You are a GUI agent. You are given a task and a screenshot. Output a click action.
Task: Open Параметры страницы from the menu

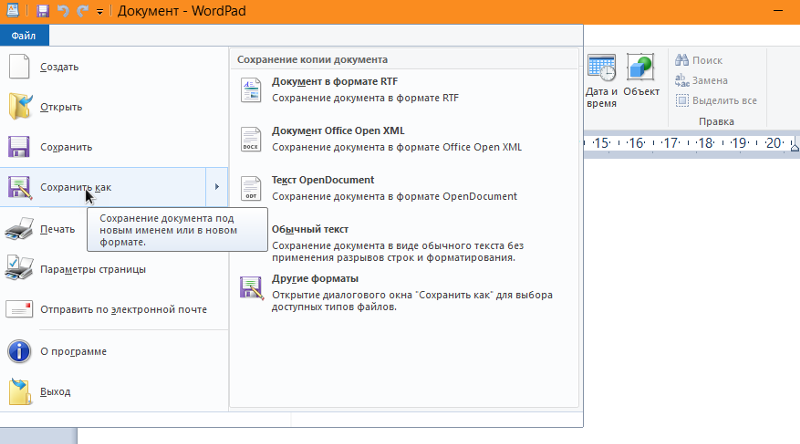[93, 269]
